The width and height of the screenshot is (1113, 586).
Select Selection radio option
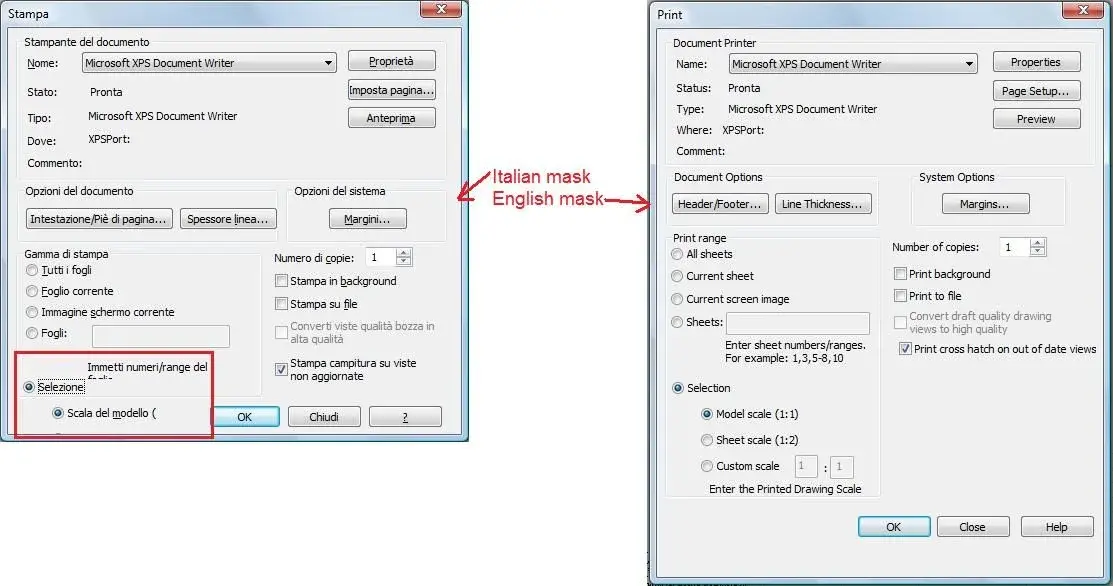678,388
